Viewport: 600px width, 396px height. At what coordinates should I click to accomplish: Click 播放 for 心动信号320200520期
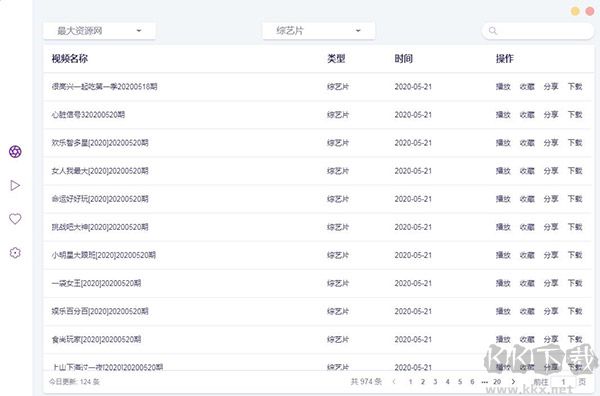pos(503,115)
